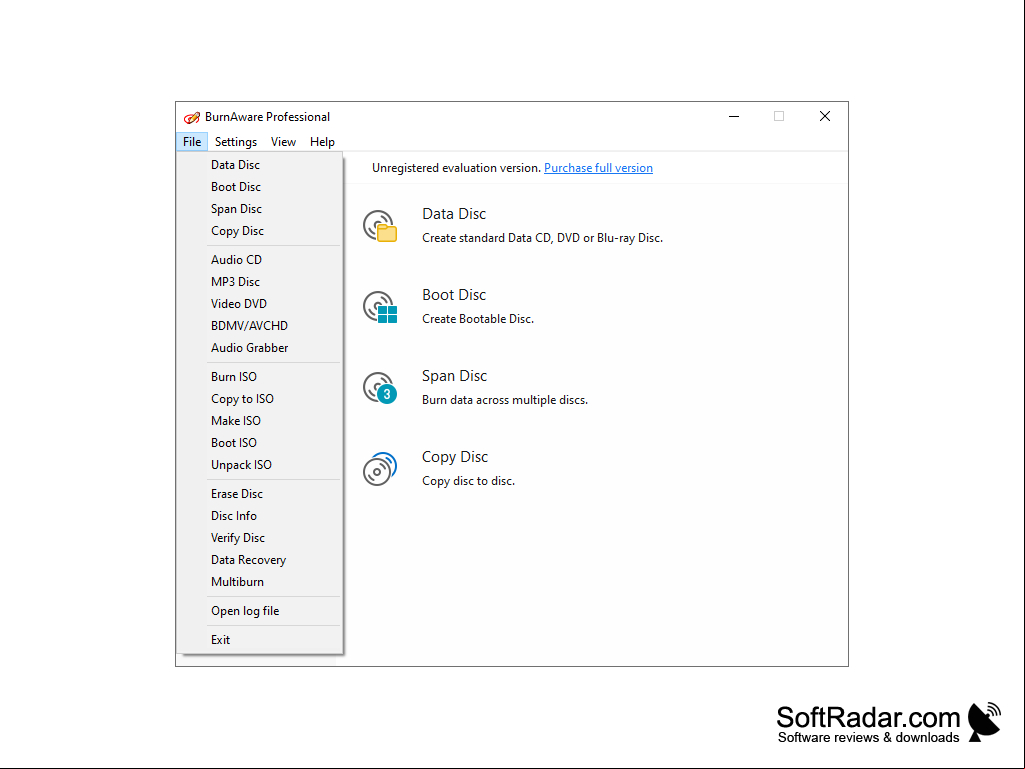The height and width of the screenshot is (769, 1025).
Task: Select MP3 Disc menu entry
Action: [260, 282]
